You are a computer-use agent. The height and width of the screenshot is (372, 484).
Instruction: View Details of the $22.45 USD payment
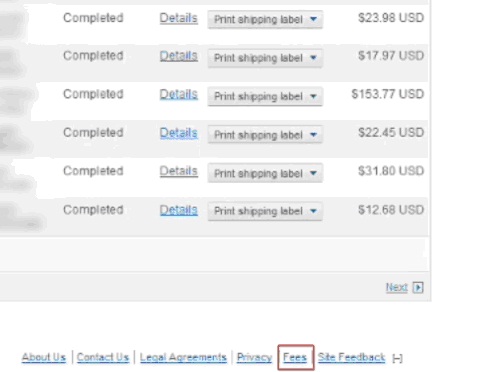[x=179, y=133]
